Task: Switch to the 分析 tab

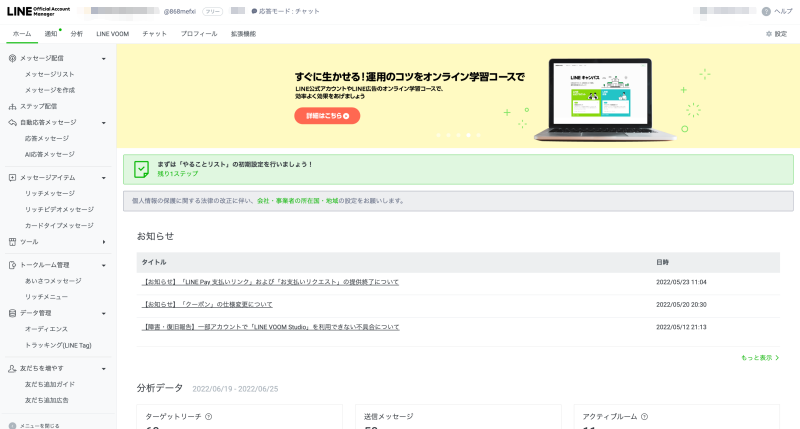Action: coord(77,34)
